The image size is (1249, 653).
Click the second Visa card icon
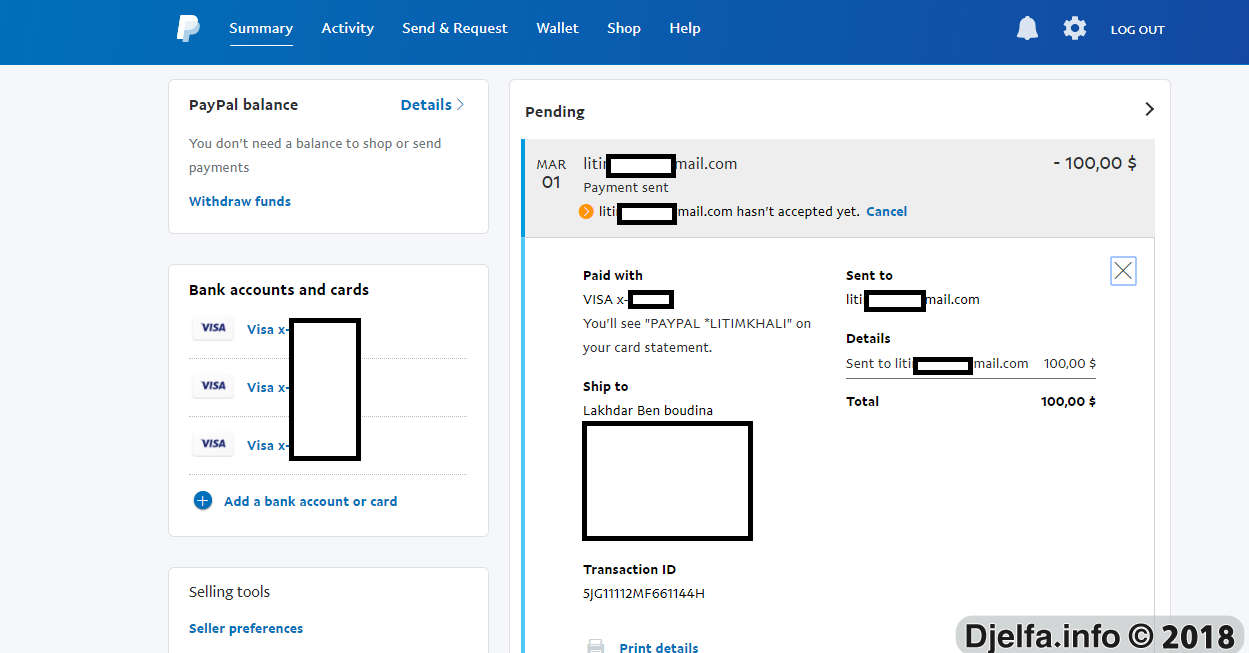(213, 386)
